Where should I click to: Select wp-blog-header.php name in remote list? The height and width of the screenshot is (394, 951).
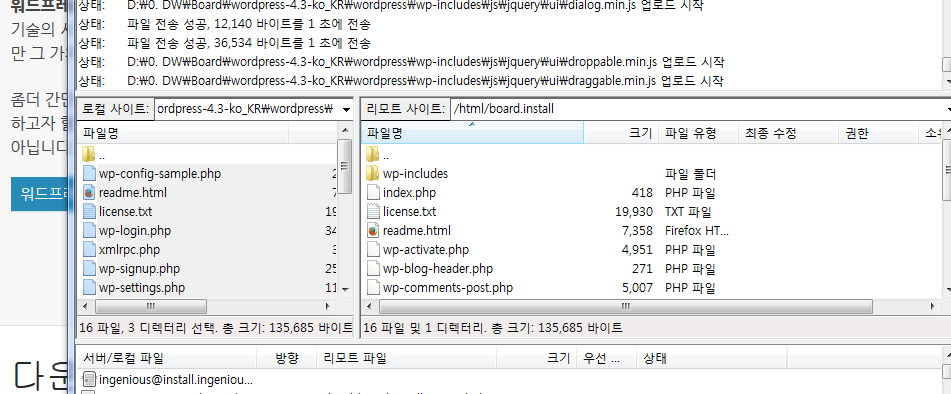pyautogui.click(x=438, y=268)
